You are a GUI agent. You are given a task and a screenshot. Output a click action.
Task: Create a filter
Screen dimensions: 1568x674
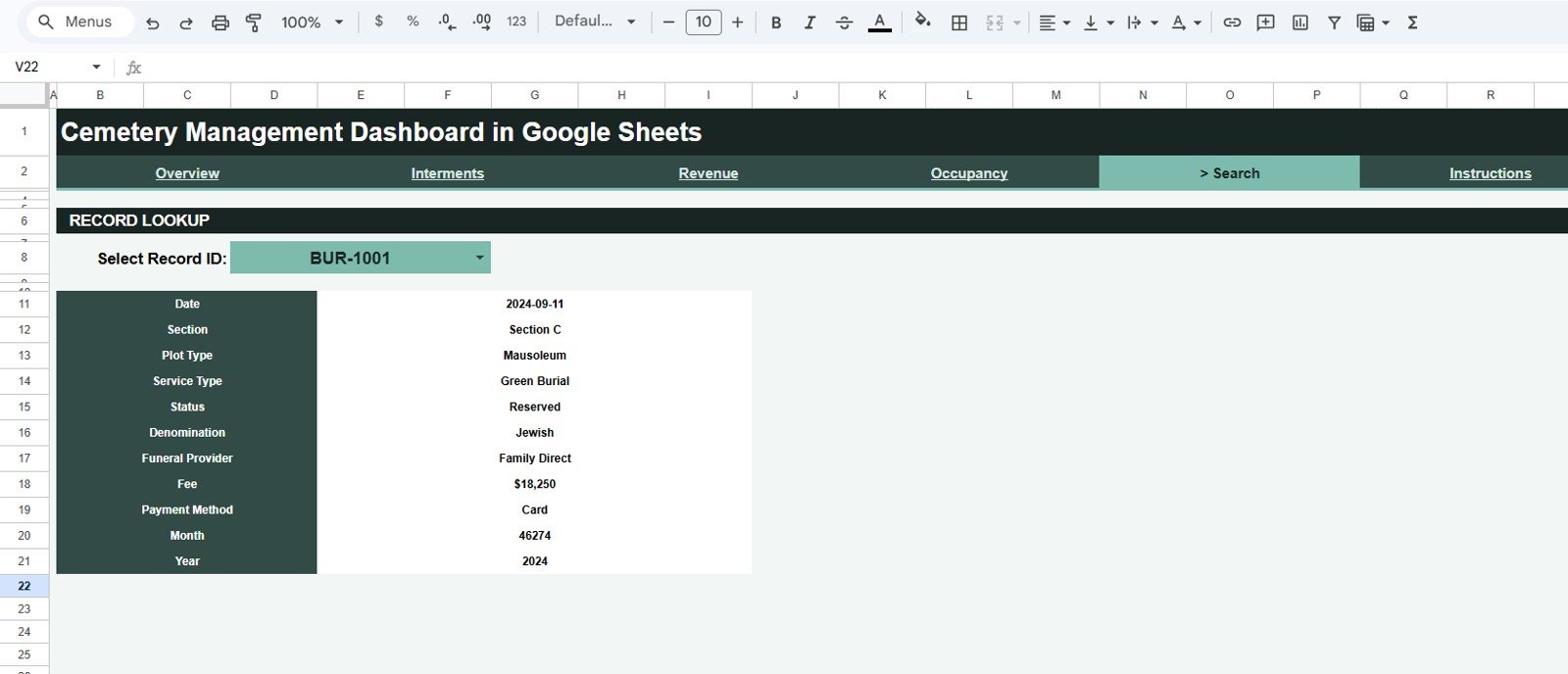tap(1334, 23)
